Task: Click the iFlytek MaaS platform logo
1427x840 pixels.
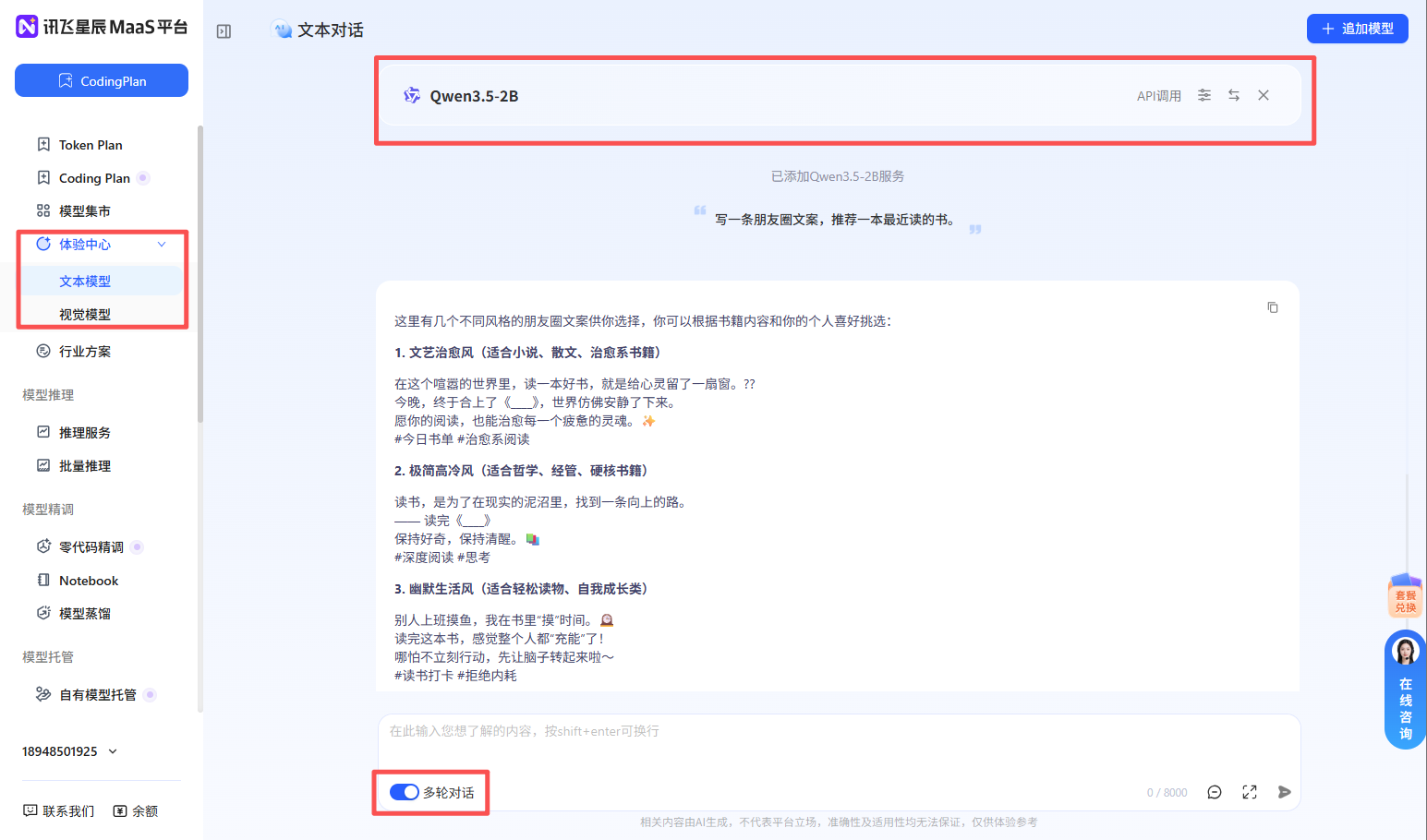Action: (x=102, y=27)
